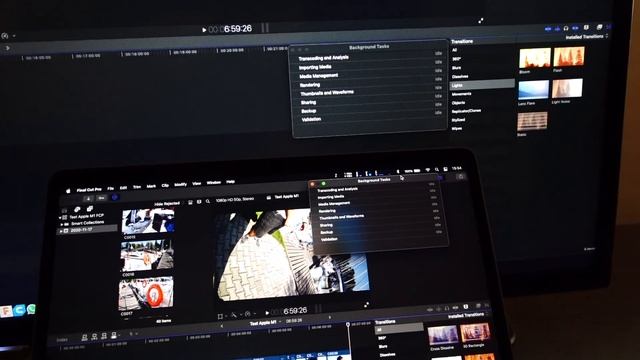Click play button below laptop viewer
640x360 pixels.
[267, 313]
